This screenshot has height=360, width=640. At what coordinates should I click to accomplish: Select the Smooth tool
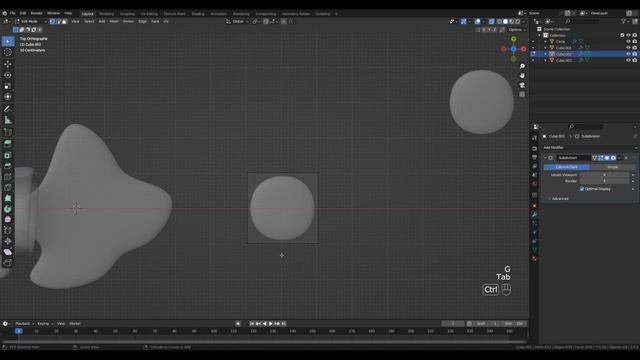coord(8,220)
